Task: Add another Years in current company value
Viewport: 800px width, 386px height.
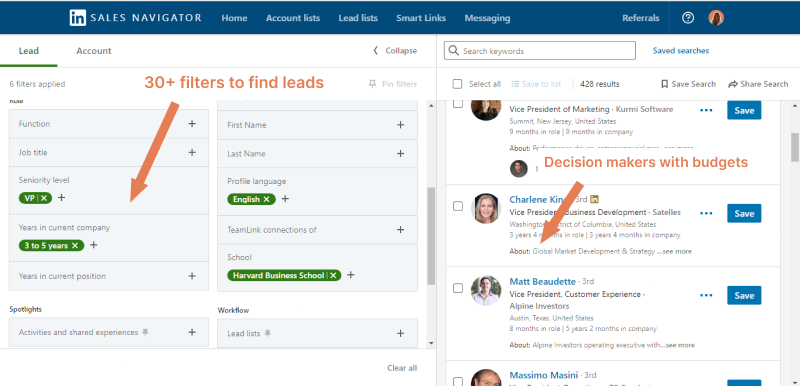Action: 93,245
